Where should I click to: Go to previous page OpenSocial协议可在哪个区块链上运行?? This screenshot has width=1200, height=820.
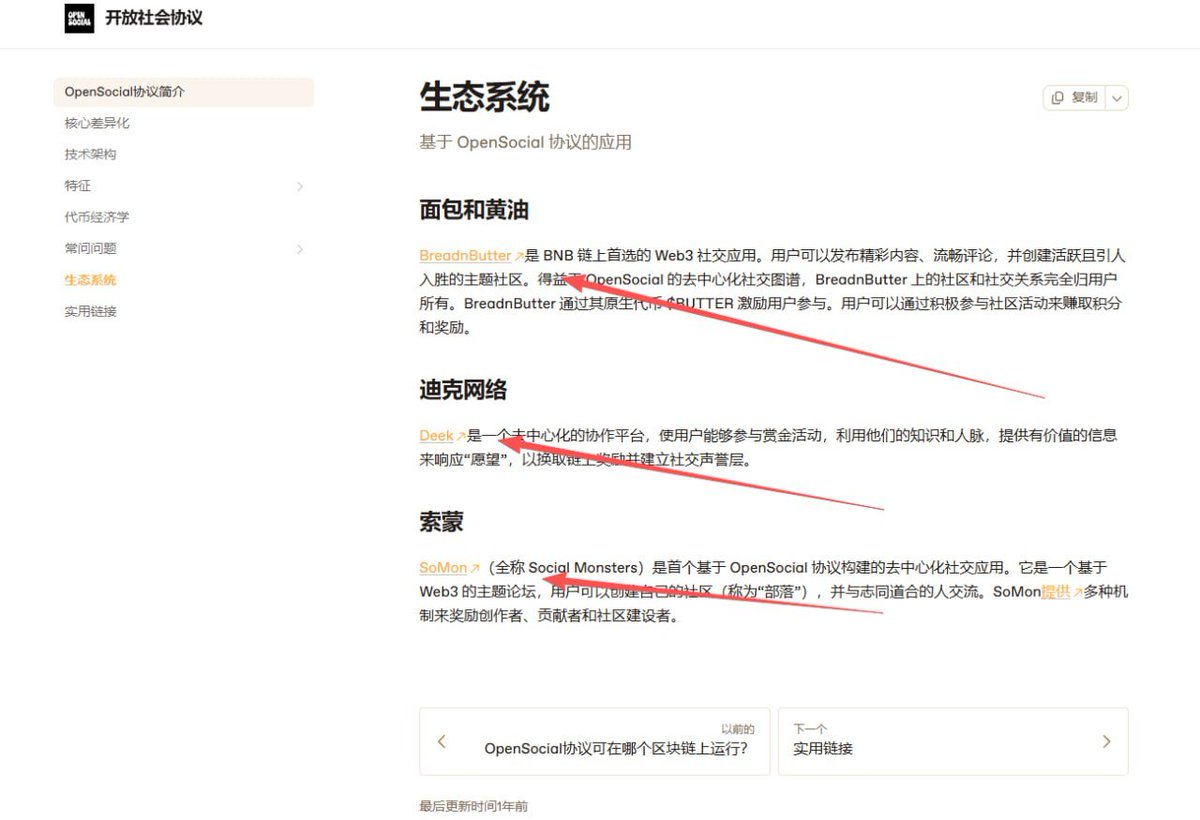point(595,741)
